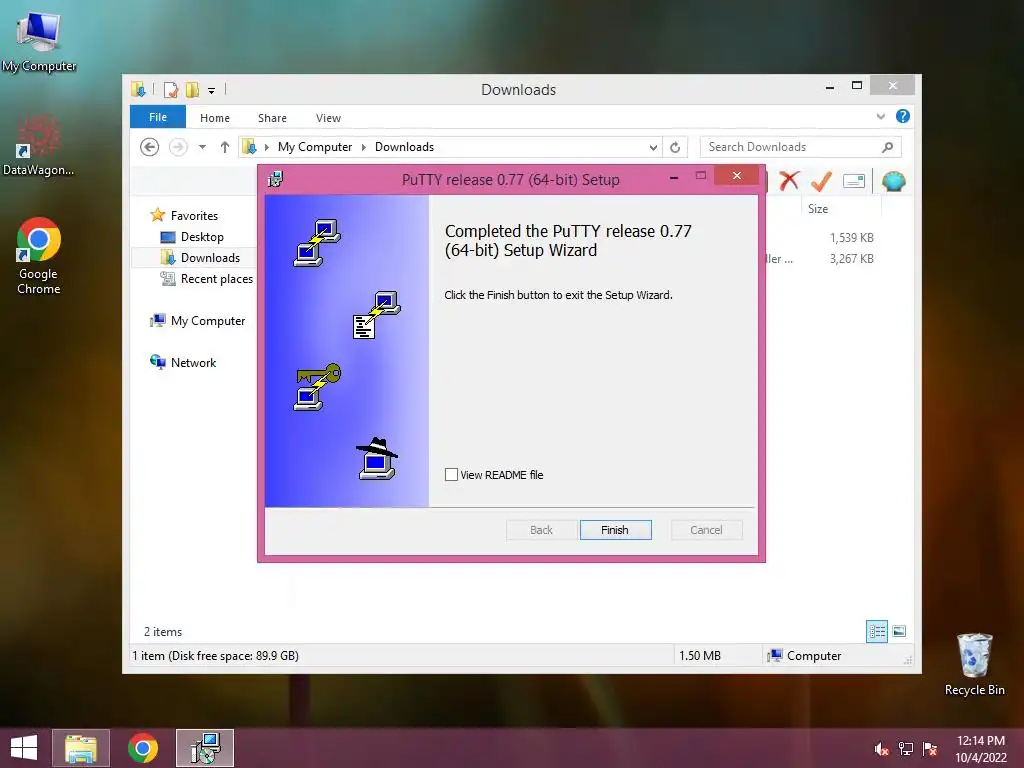Switch to details view icon

[x=877, y=631]
